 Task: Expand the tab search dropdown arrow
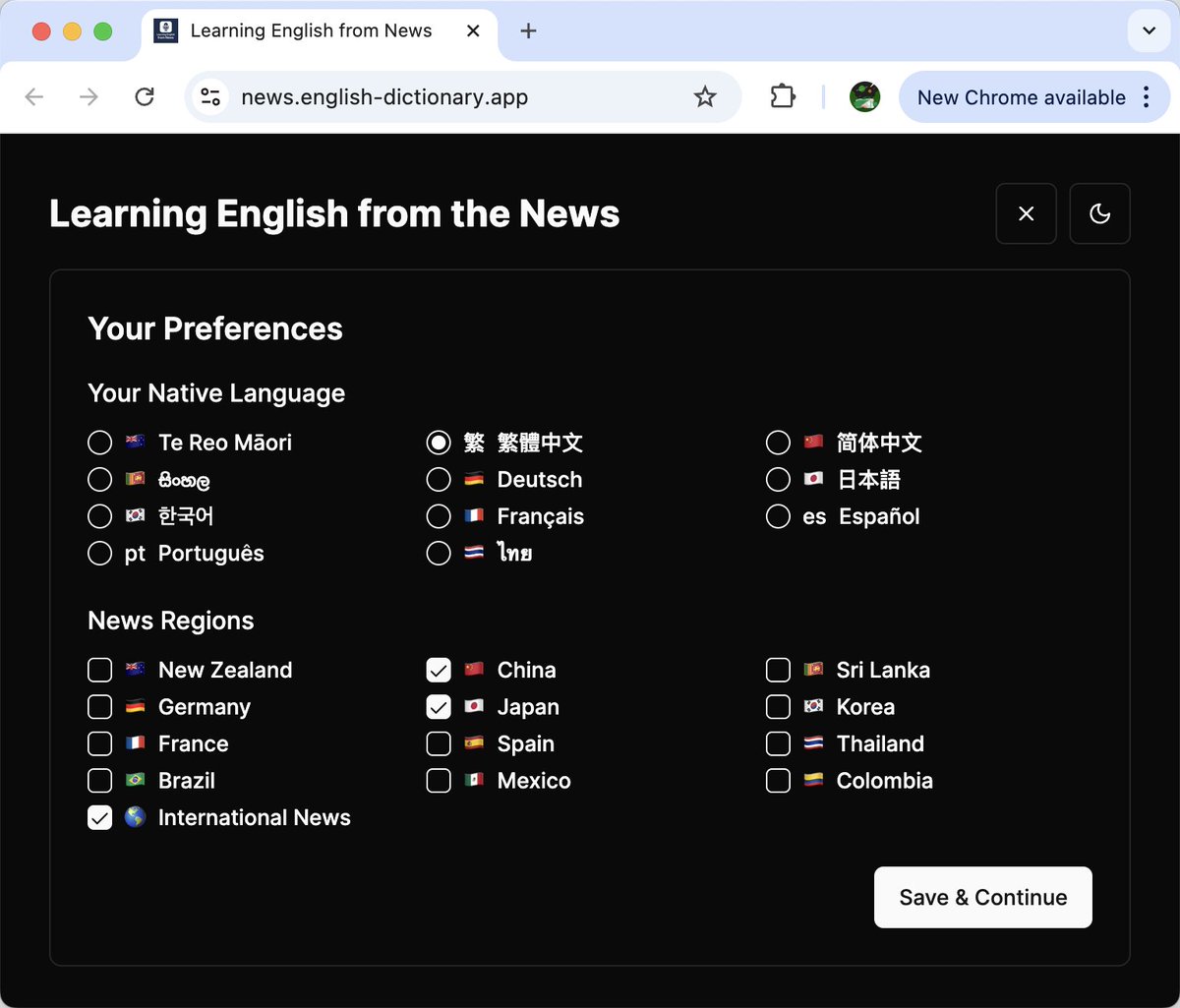pos(1149,30)
